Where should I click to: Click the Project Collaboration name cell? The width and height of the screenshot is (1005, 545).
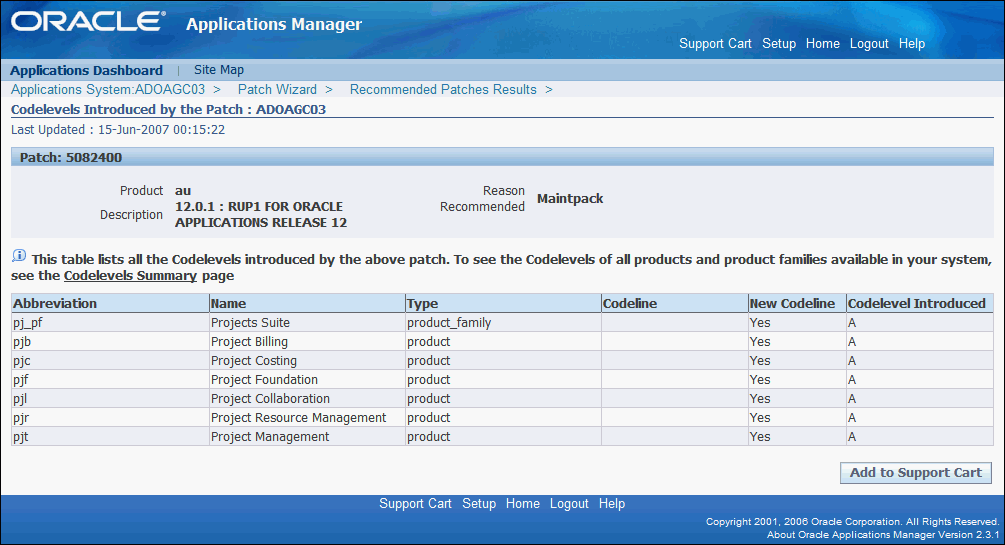(308, 398)
